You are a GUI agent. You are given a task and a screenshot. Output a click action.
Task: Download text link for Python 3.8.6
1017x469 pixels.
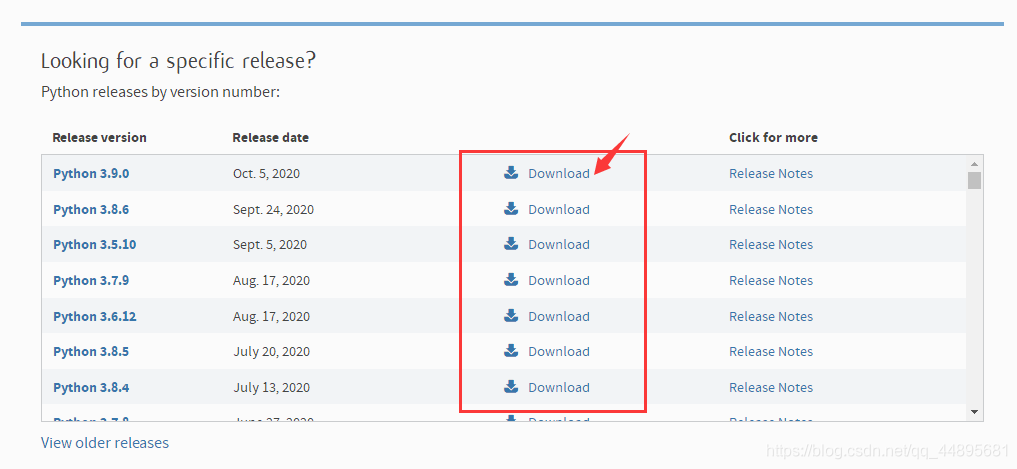click(559, 209)
